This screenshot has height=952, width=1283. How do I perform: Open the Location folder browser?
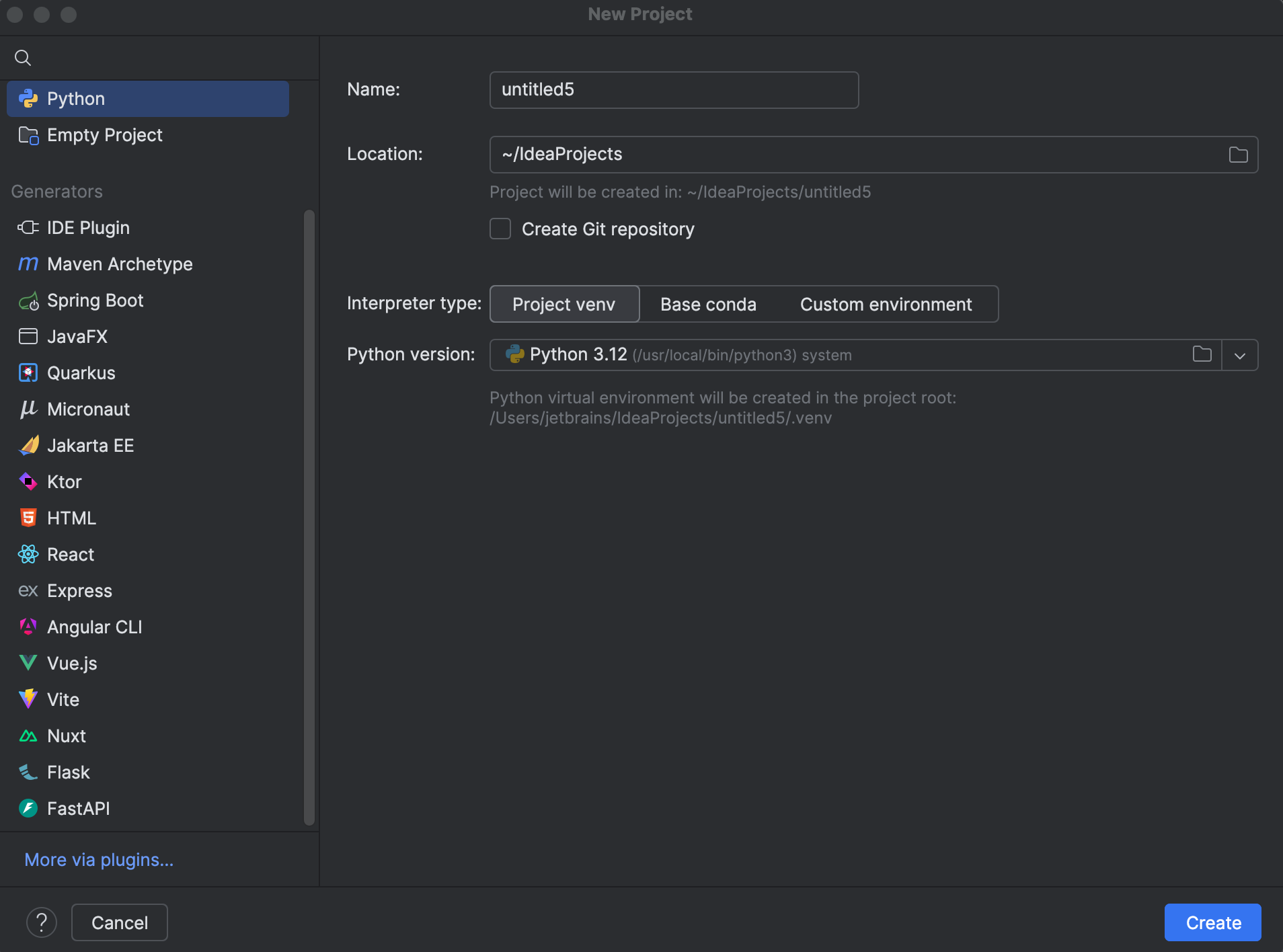tap(1237, 154)
